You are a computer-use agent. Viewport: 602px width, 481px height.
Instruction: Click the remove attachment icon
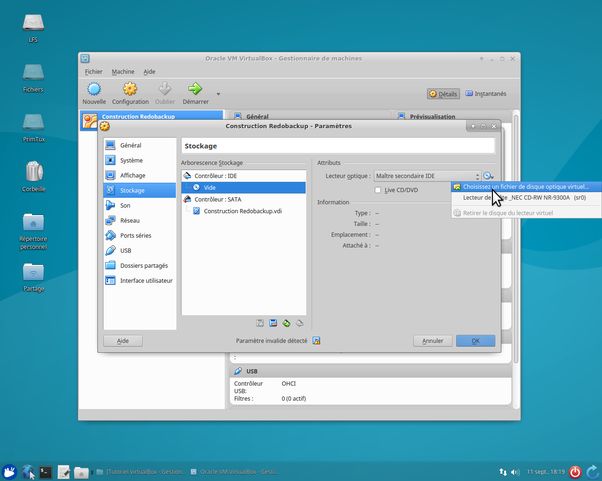(299, 323)
